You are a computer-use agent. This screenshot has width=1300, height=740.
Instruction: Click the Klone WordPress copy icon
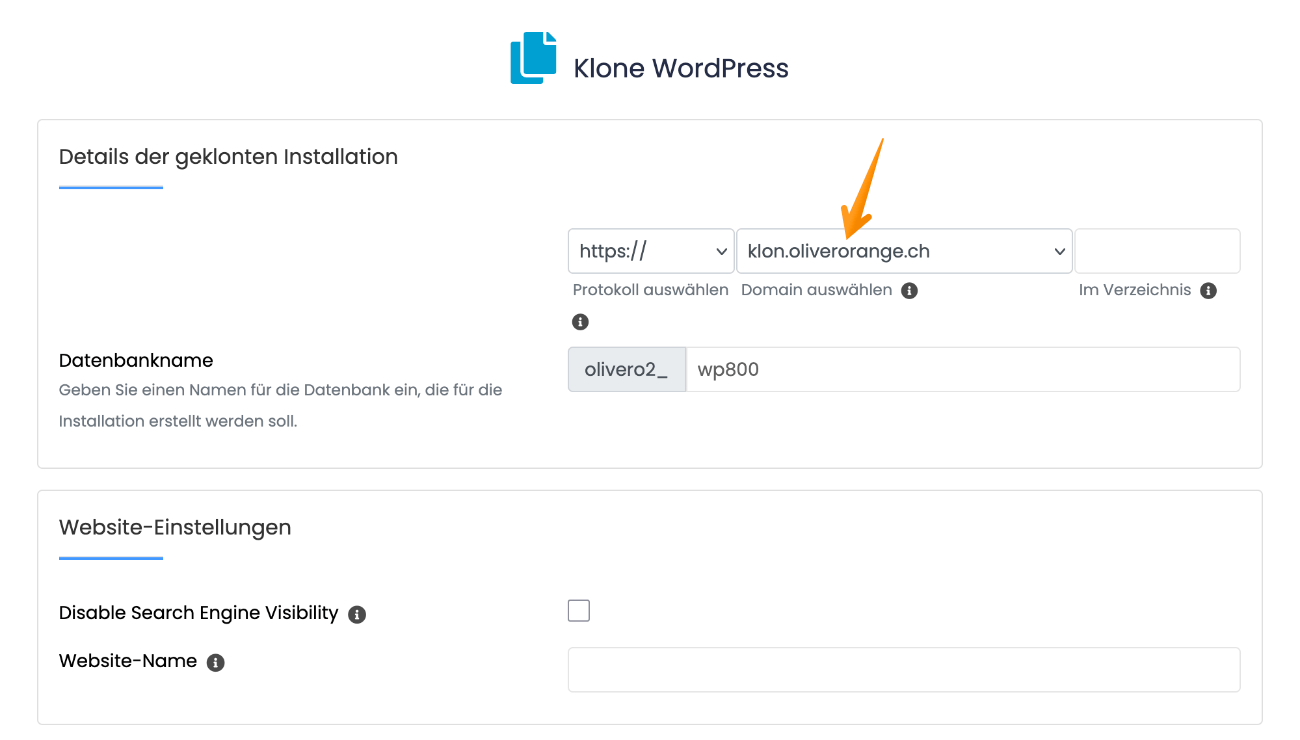[x=533, y=58]
